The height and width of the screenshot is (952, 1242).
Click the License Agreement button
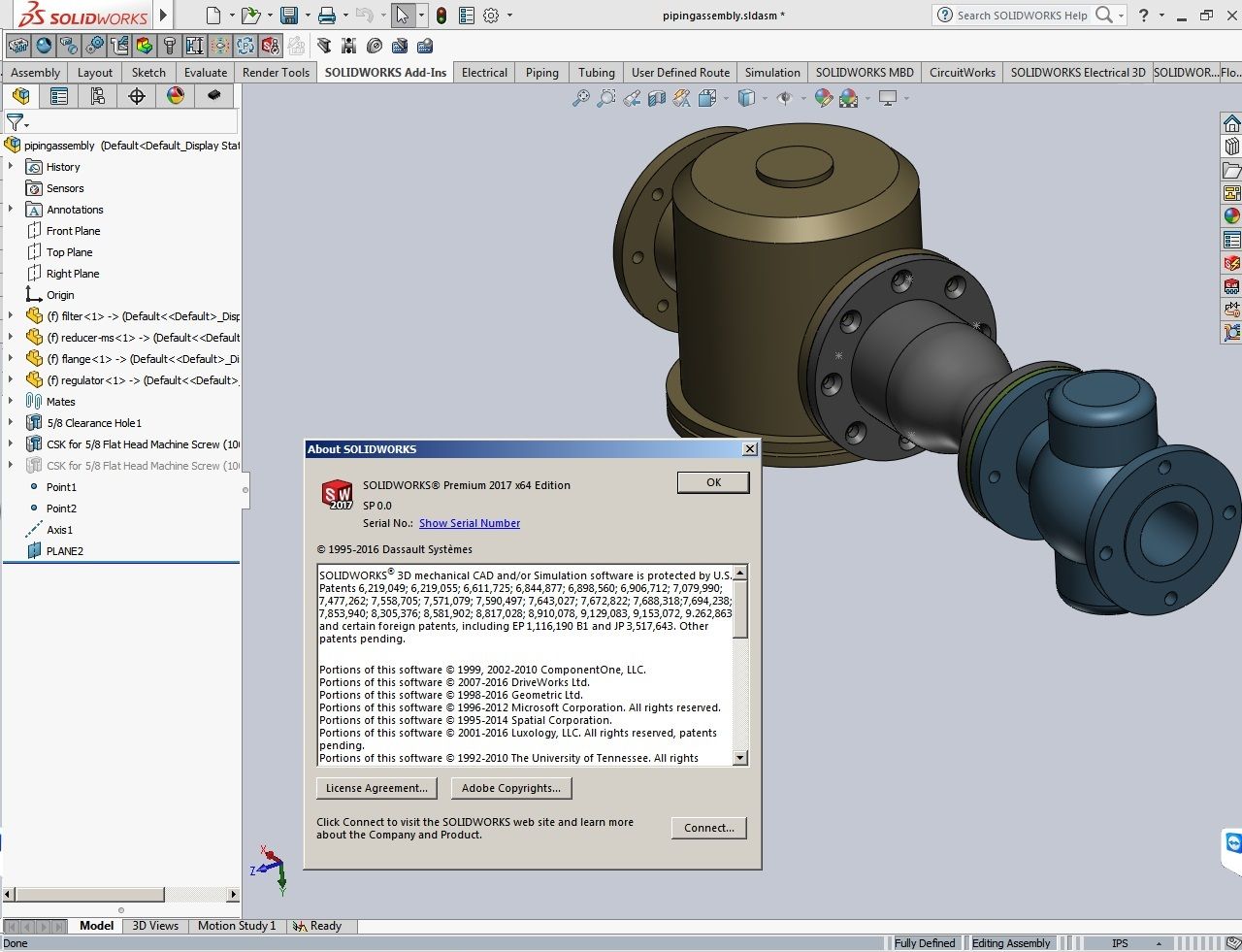[376, 789]
